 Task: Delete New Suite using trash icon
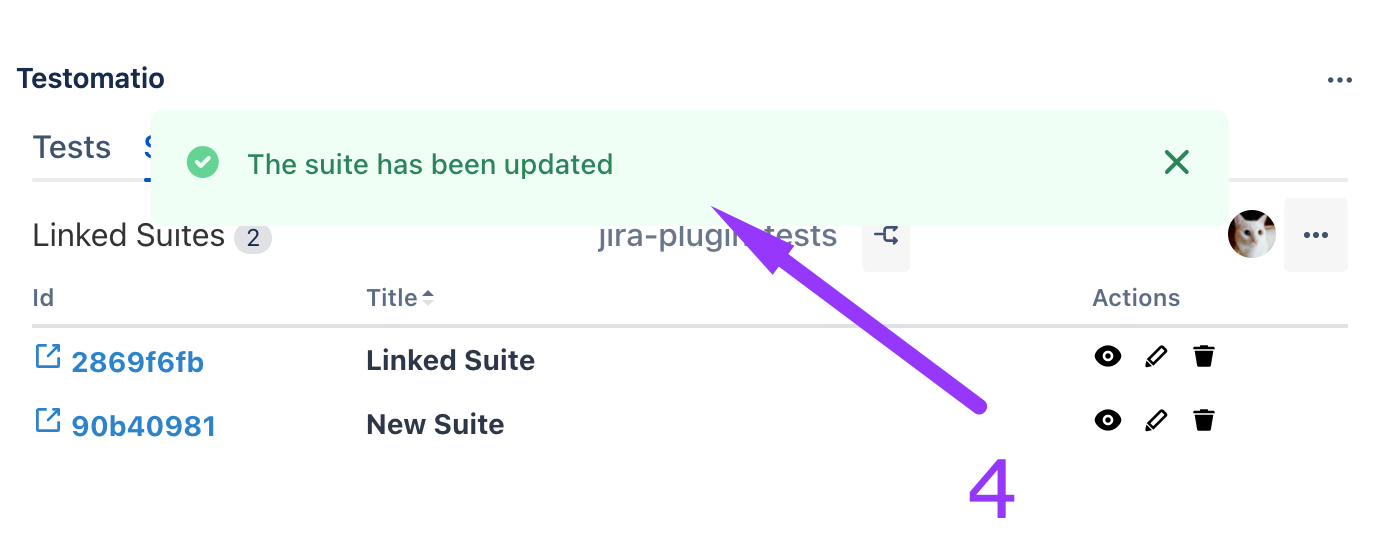[1204, 420]
